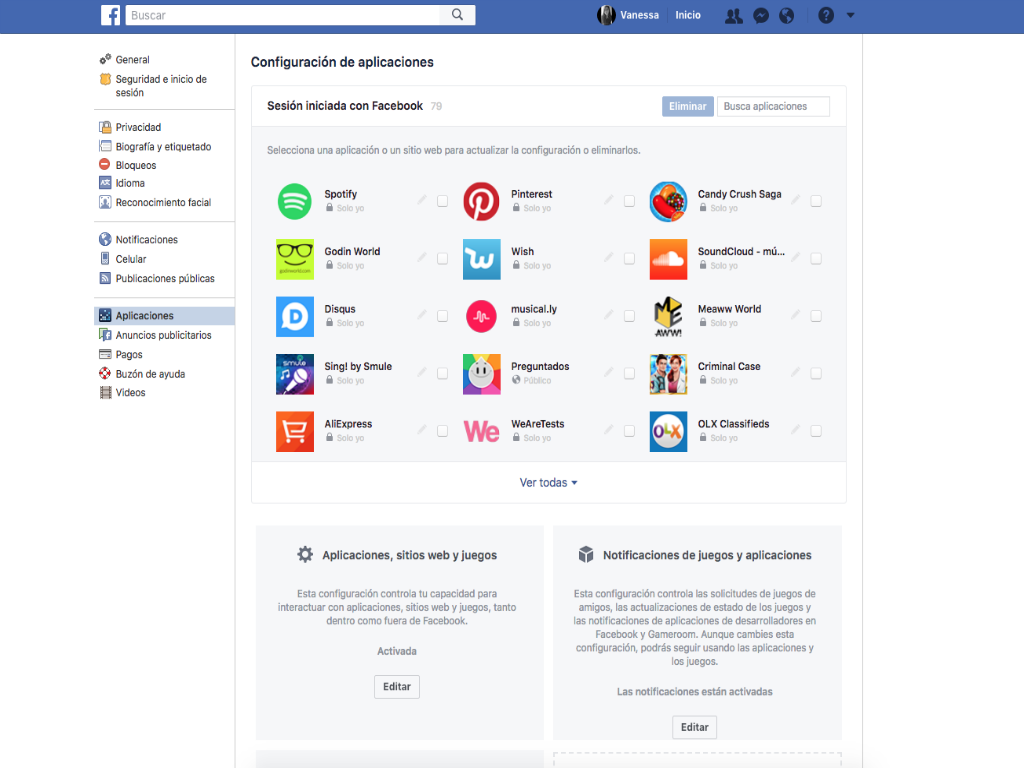Select the Candy Crush Saga checkbox
The height and width of the screenshot is (768, 1024).
pos(816,201)
